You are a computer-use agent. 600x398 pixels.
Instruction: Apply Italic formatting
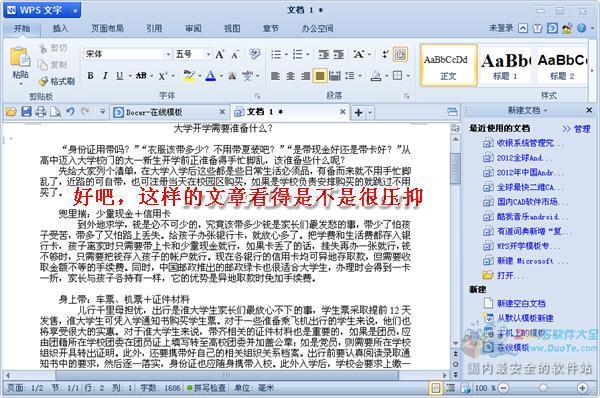105,76
